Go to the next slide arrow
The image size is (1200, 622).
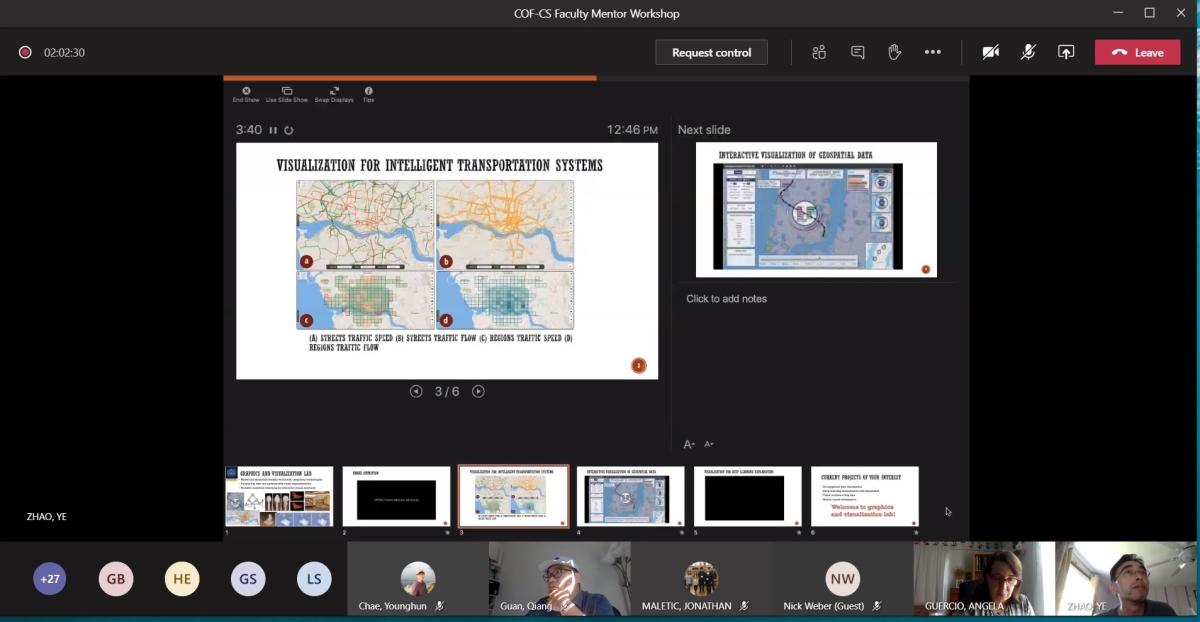coord(478,391)
